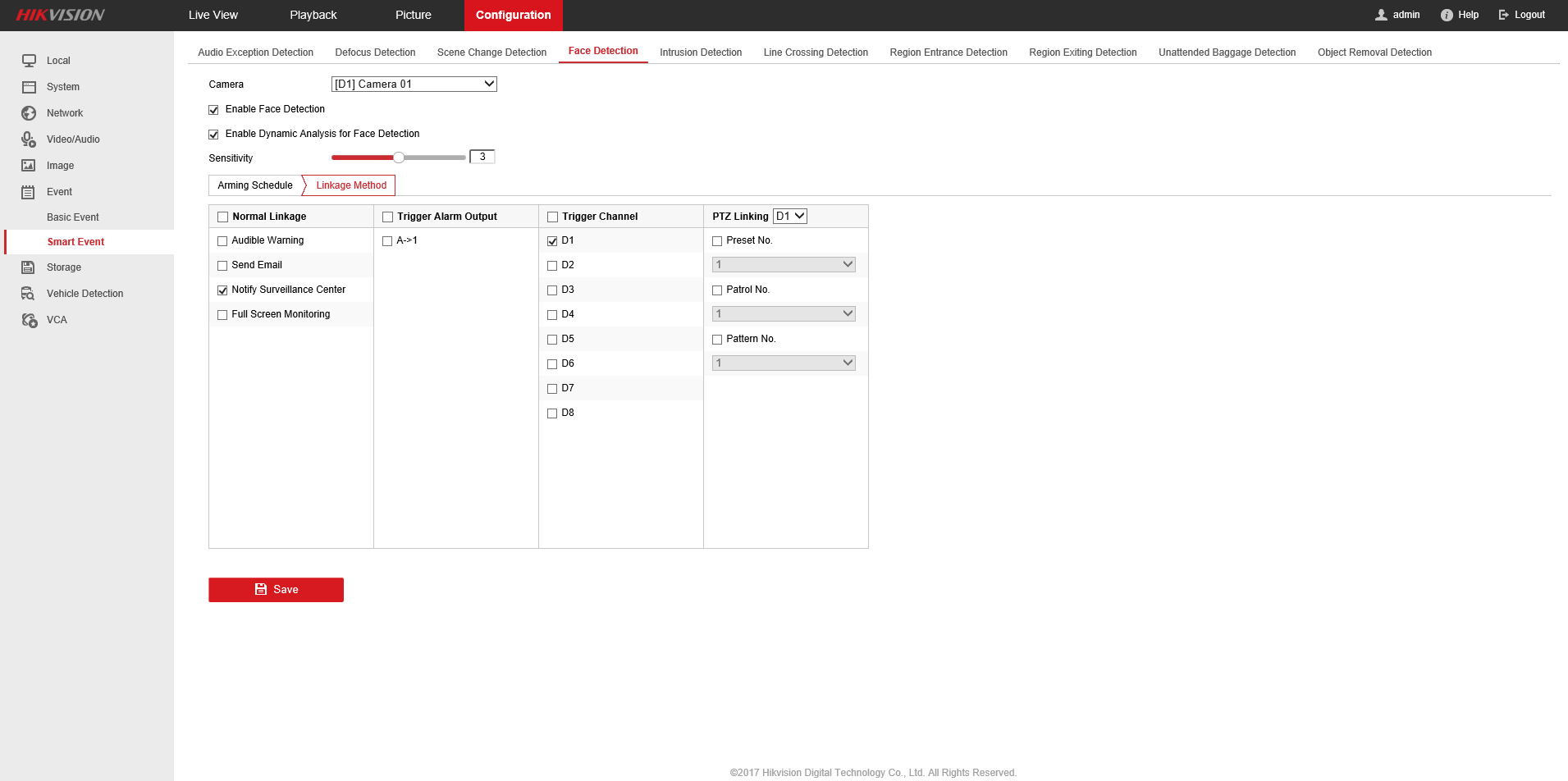Open the Arming Schedule tab
The width and height of the screenshot is (1568, 781).
(255, 185)
